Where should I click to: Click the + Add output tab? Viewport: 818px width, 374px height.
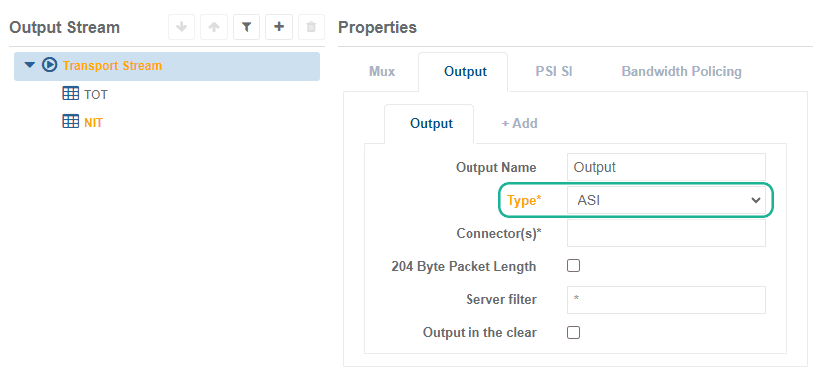[x=519, y=124]
